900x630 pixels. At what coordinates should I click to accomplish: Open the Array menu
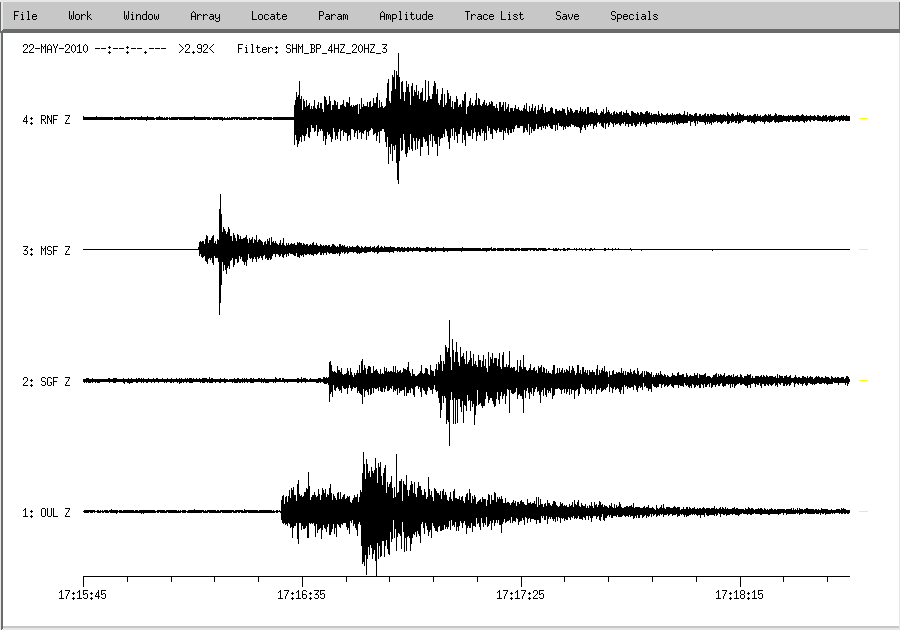coord(205,16)
